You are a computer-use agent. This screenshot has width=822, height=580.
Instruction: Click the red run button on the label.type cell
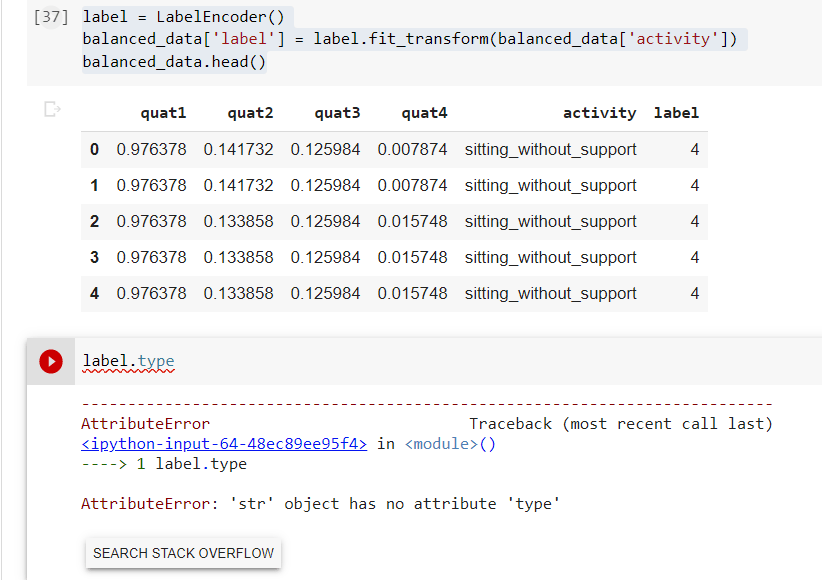point(50,361)
